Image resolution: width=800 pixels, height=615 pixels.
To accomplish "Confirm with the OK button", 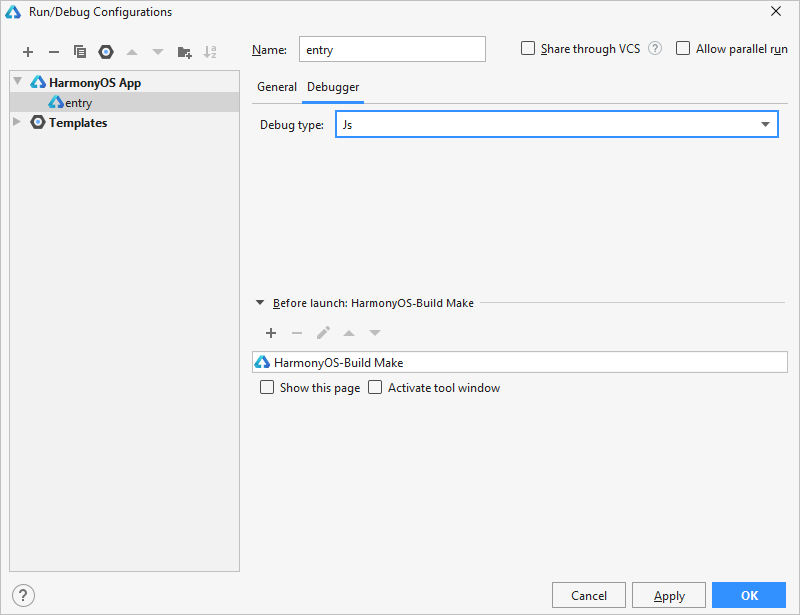I will pos(749,595).
